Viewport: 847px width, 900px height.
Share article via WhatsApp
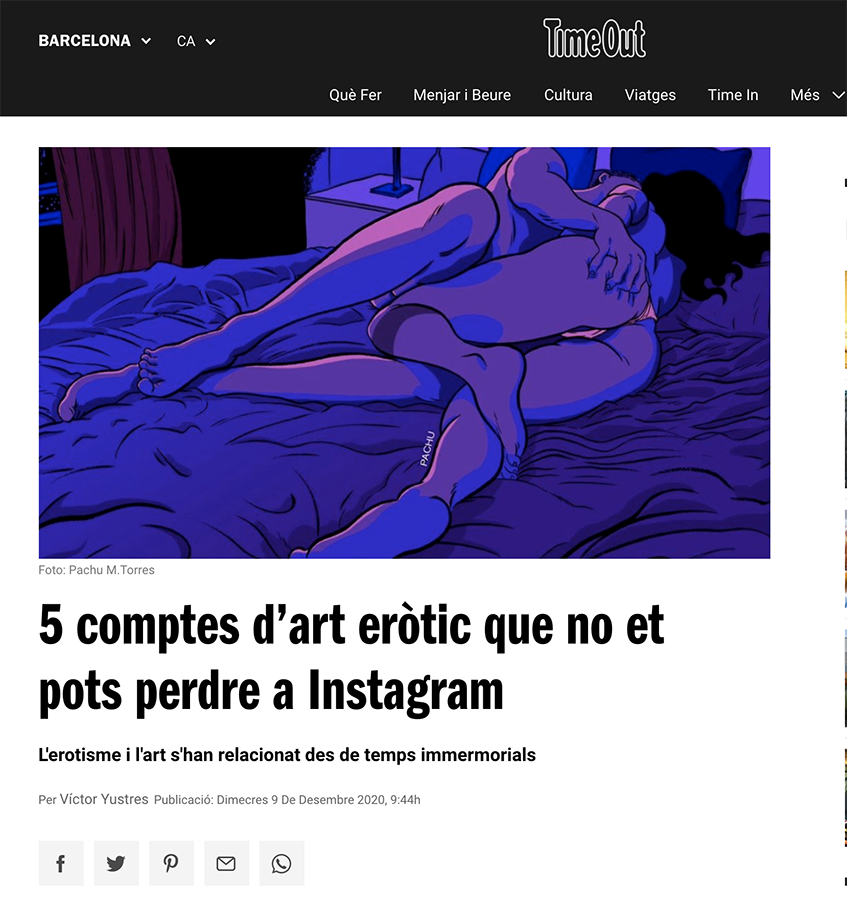(281, 863)
